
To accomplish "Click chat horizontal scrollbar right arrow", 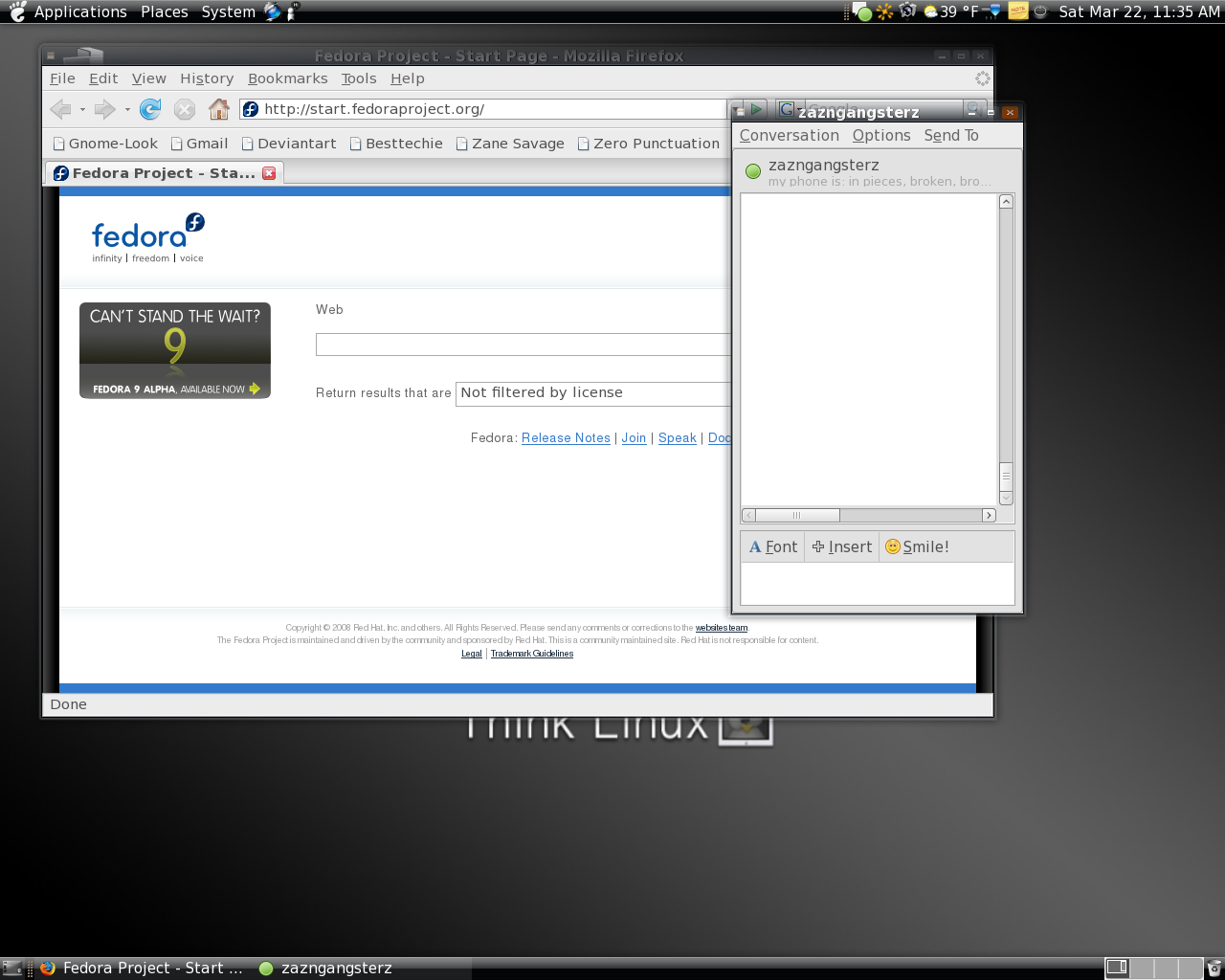I will [990, 515].
